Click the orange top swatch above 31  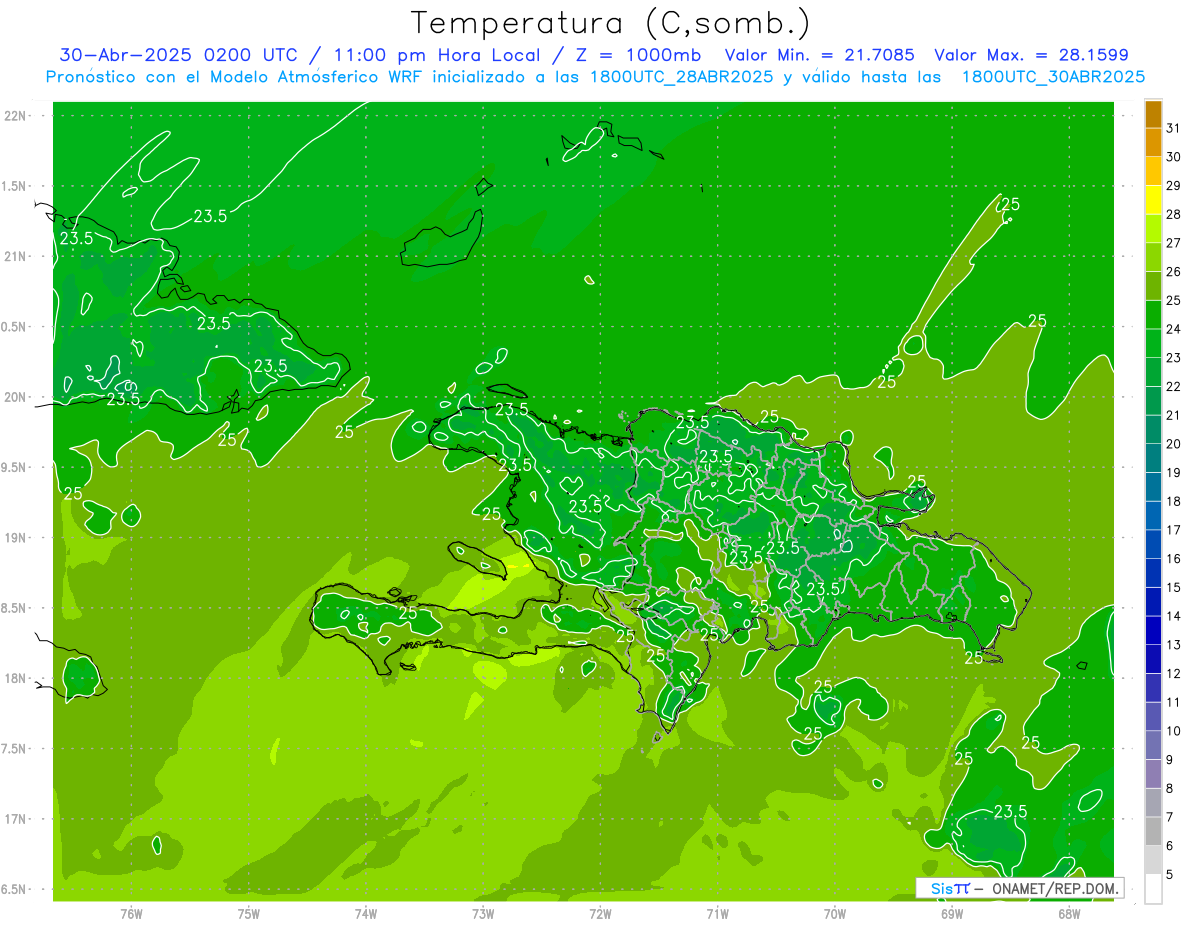tap(1153, 115)
